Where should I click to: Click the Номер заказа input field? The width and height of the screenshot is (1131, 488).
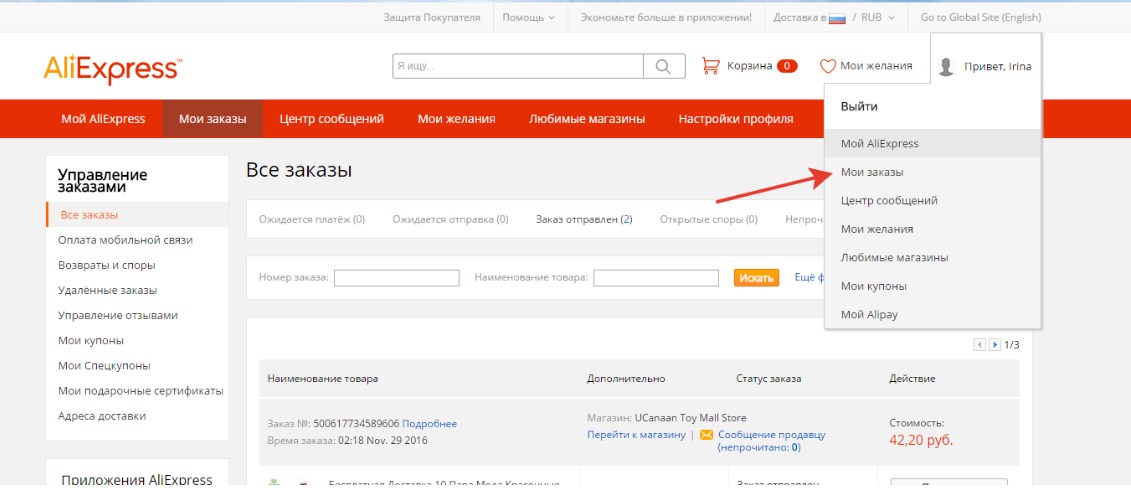tap(396, 278)
